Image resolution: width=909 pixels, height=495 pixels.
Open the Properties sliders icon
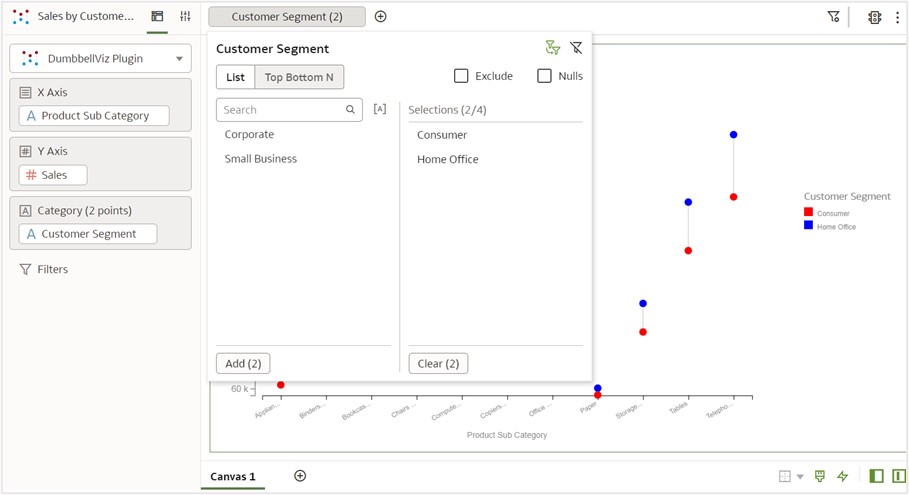coord(185,17)
